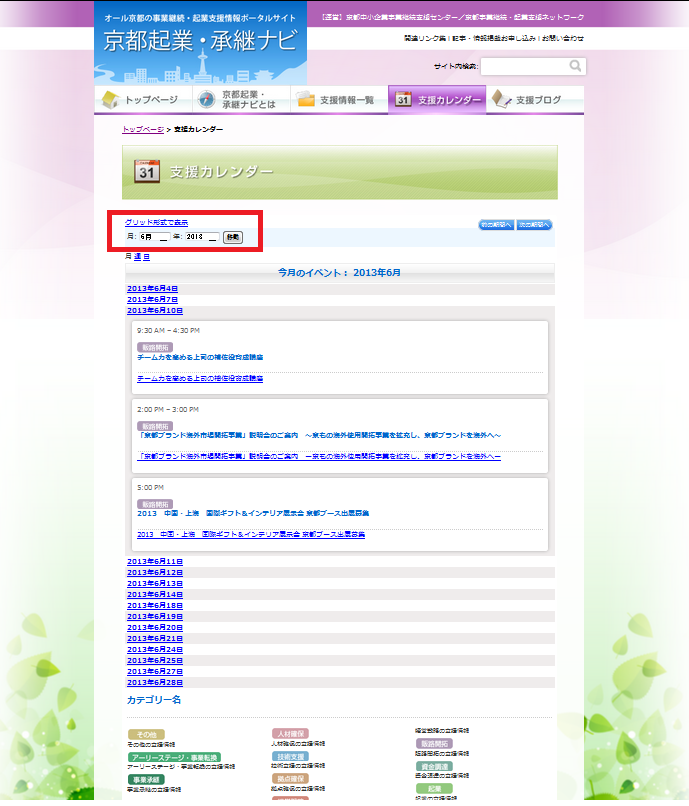Click the 販路開拓 tag on the 9:30 AM event

[155, 347]
